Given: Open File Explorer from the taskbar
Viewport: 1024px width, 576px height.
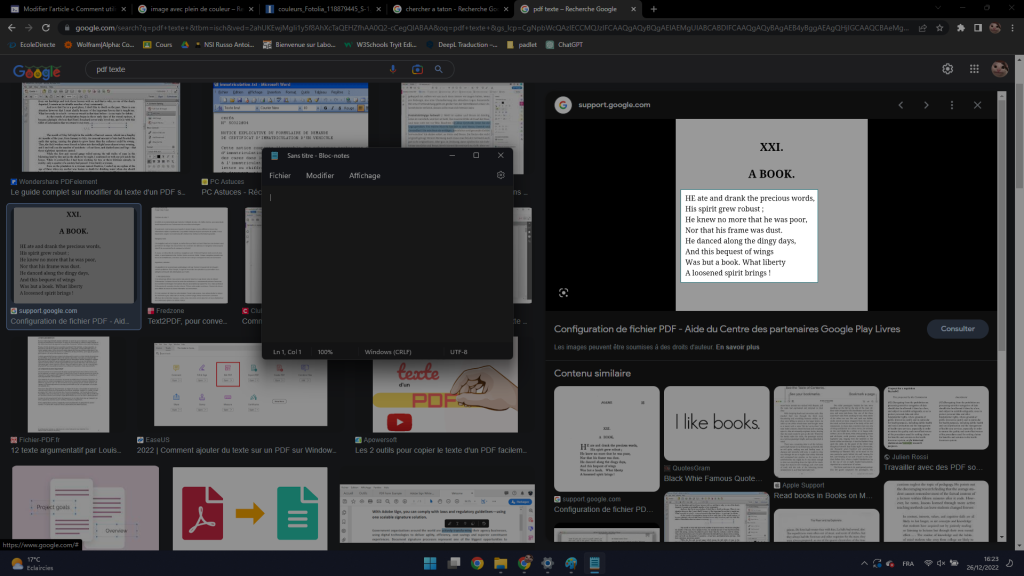Looking at the screenshot, I should (x=501, y=564).
